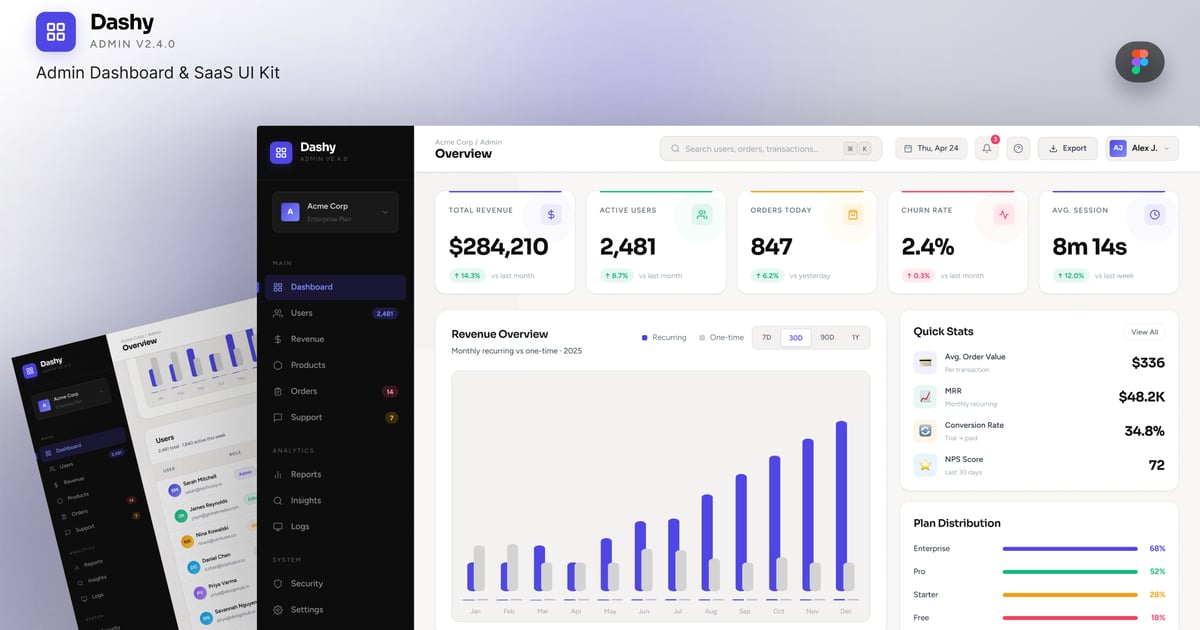Viewport: 1200px width, 630px height.
Task: Click the Churn Rate pulse icon
Action: tap(1004, 214)
